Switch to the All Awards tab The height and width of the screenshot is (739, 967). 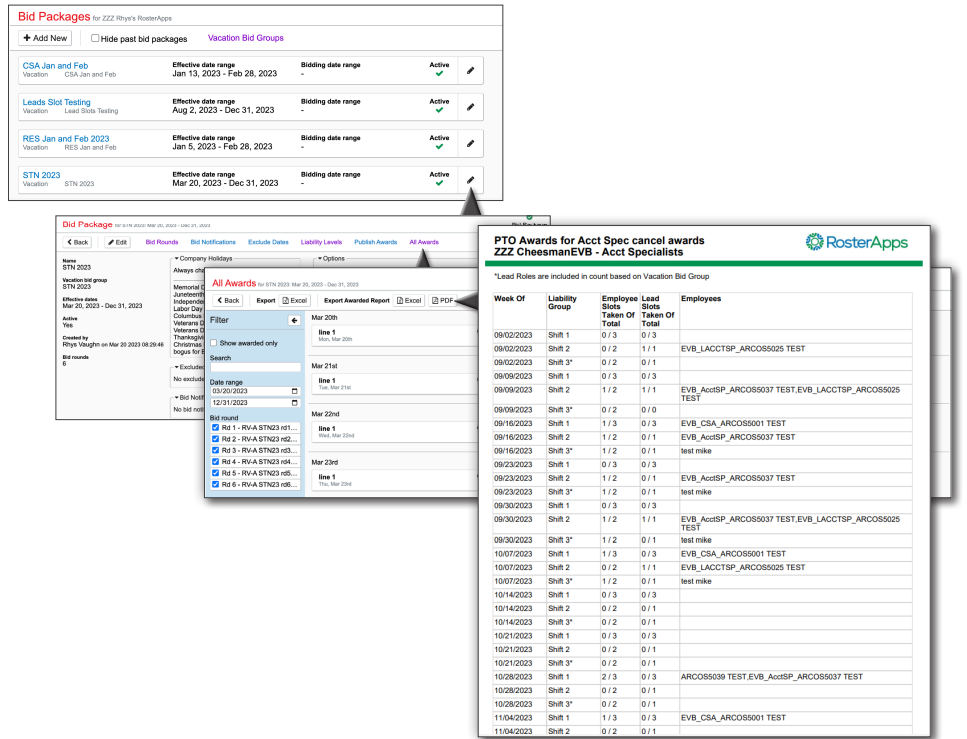pyautogui.click(x=424, y=242)
